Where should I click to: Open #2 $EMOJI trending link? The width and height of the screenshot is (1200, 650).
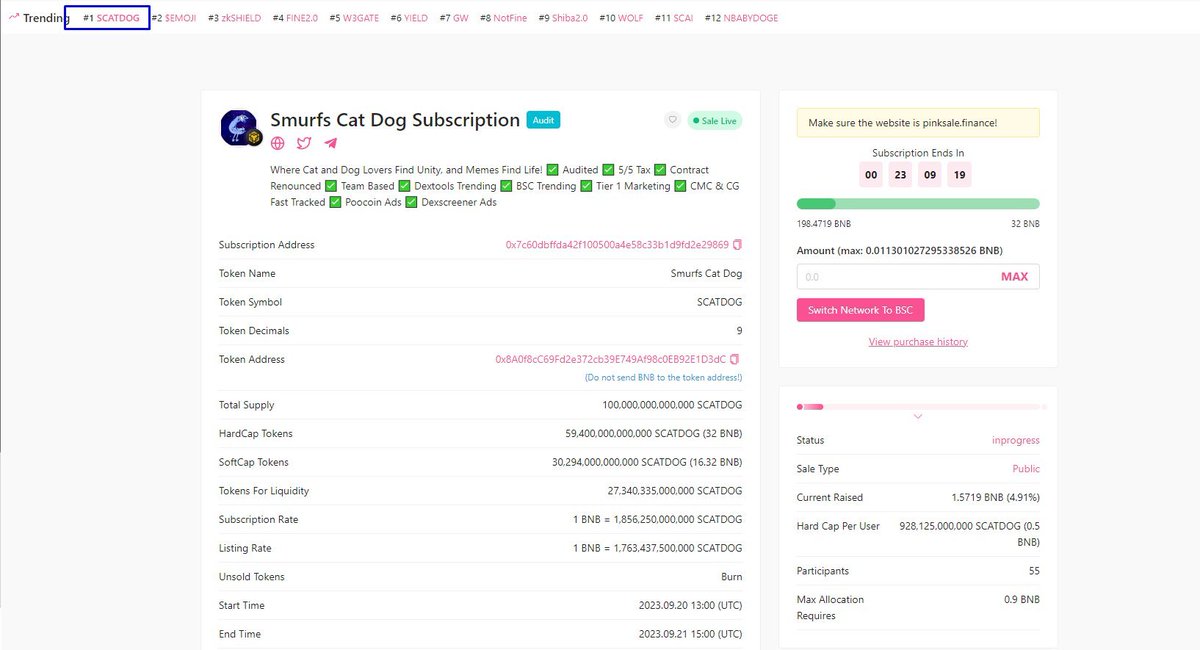174,18
